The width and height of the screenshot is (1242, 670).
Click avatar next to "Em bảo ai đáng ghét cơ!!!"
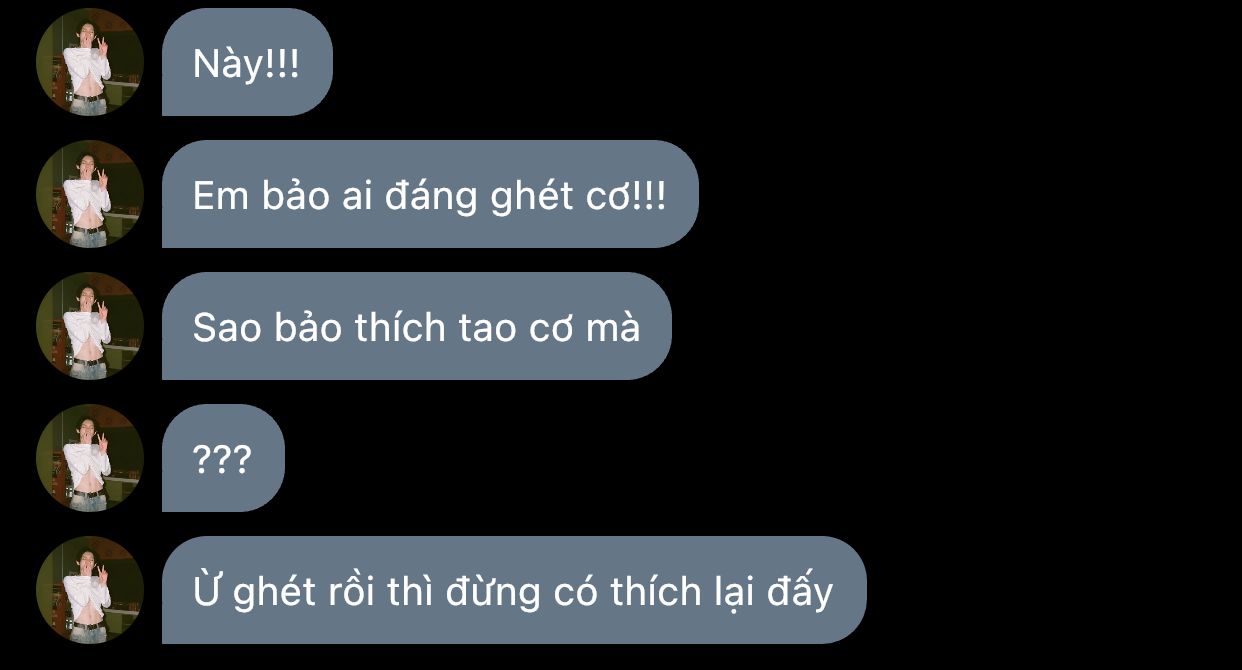(90, 194)
